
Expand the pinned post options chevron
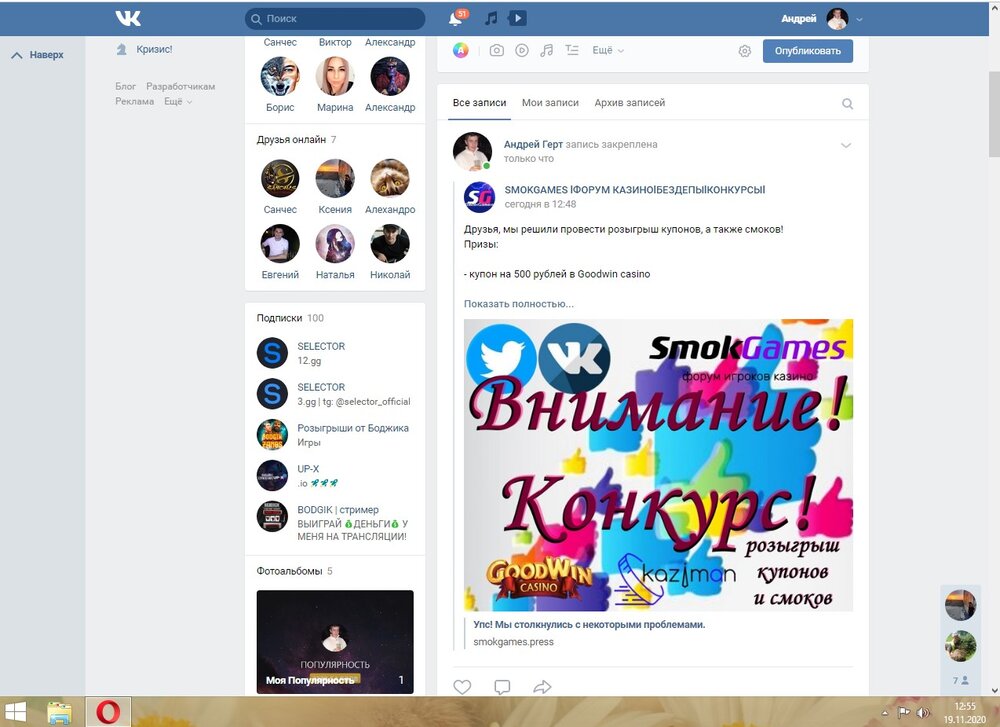[x=846, y=145]
